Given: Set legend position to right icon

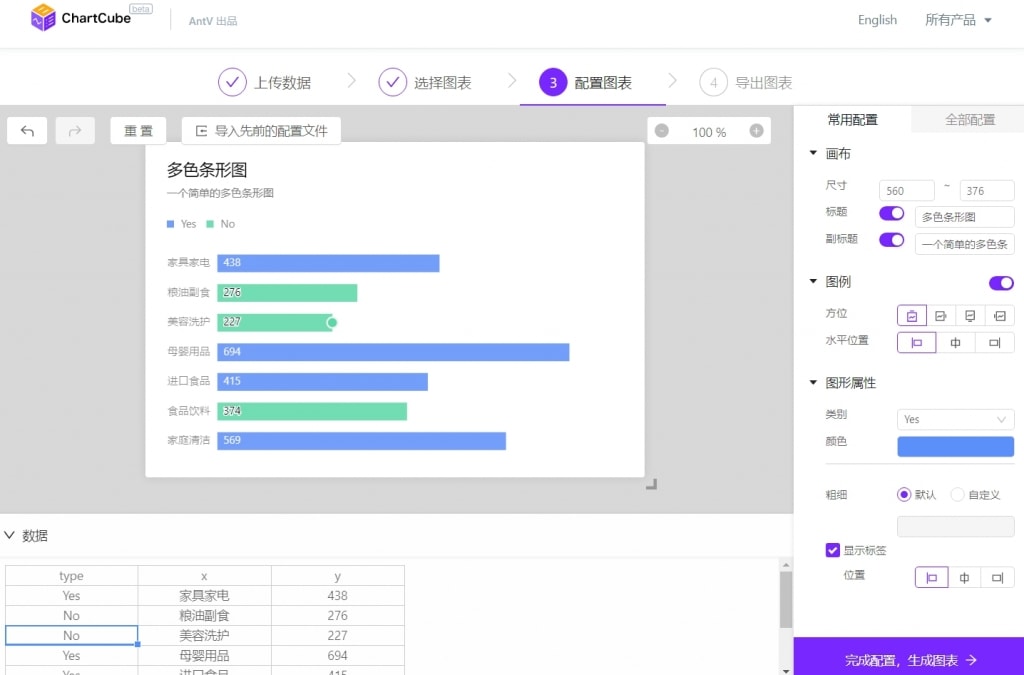Looking at the screenshot, I should tap(941, 316).
